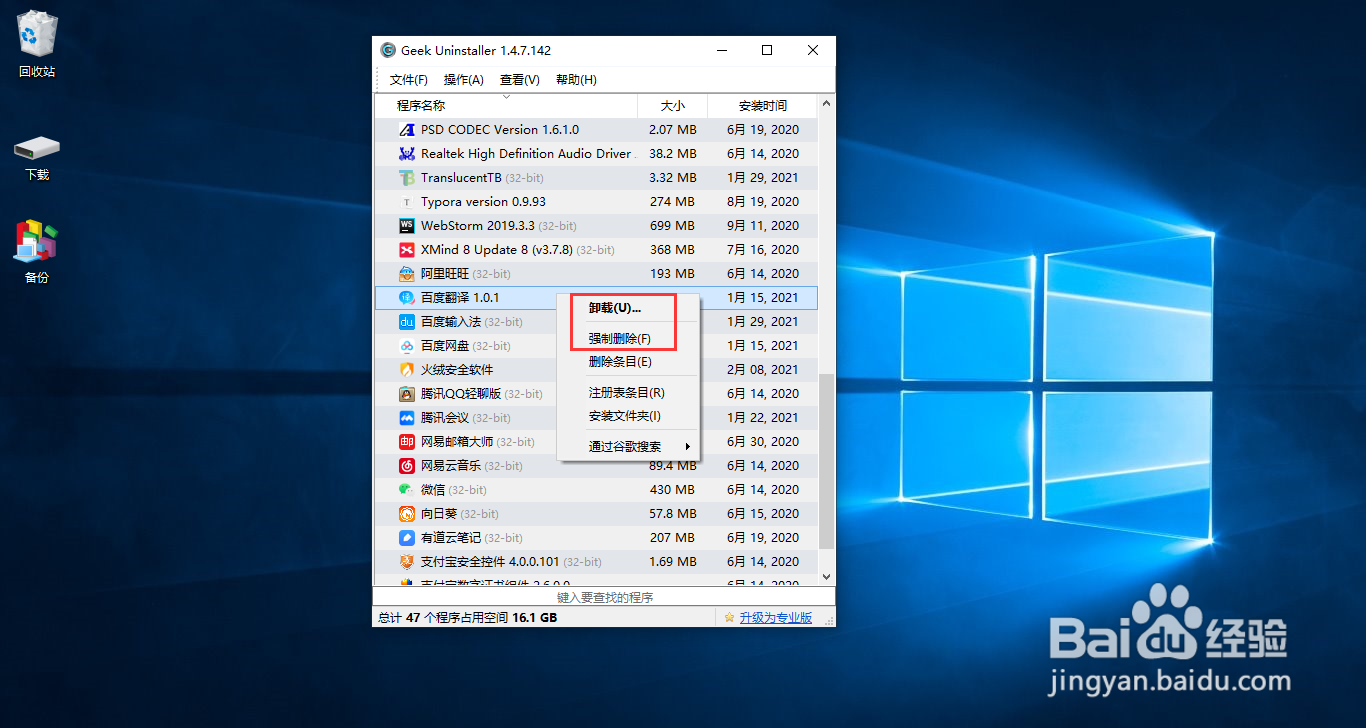Open the 帮助(H) menu
1366x728 pixels.
click(575, 80)
